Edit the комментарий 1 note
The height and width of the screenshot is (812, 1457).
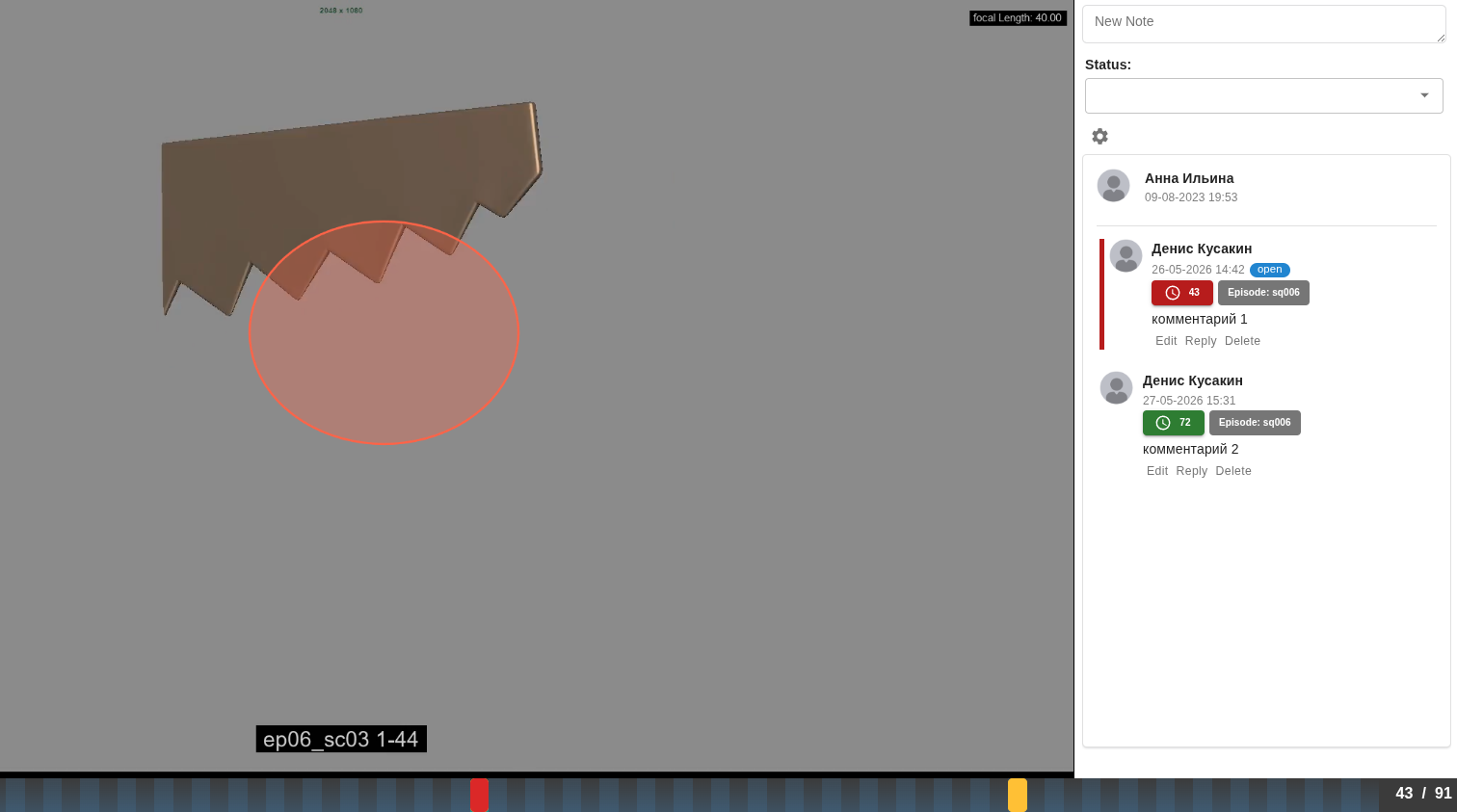pyautogui.click(x=1166, y=341)
